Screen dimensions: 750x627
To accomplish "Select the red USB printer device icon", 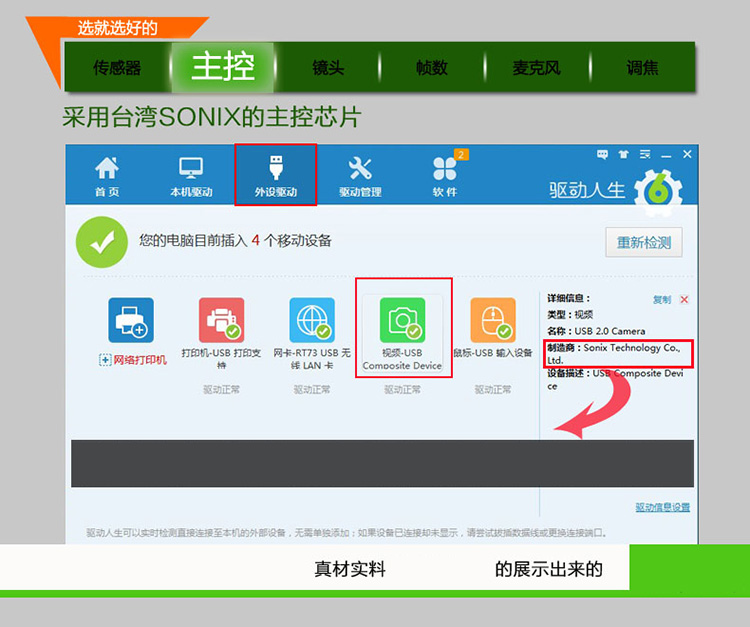I will click(221, 320).
